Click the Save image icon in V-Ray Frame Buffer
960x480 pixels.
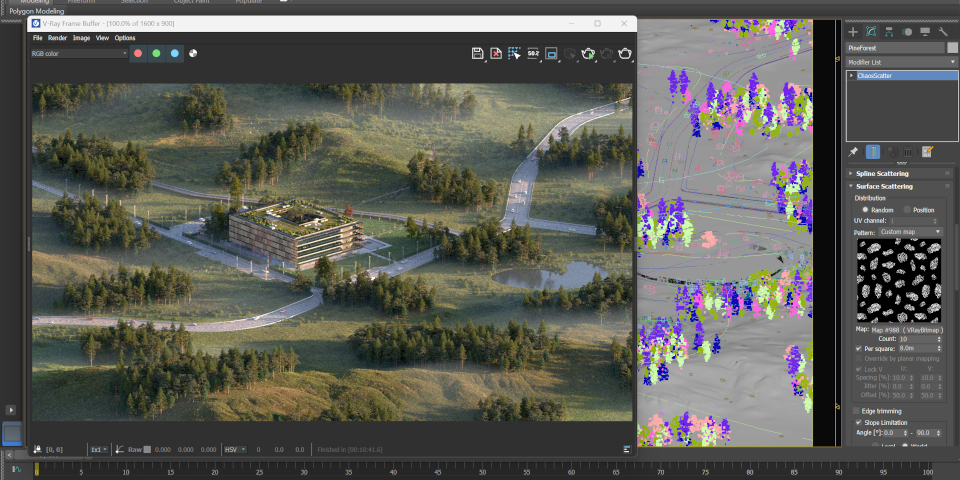click(x=478, y=53)
